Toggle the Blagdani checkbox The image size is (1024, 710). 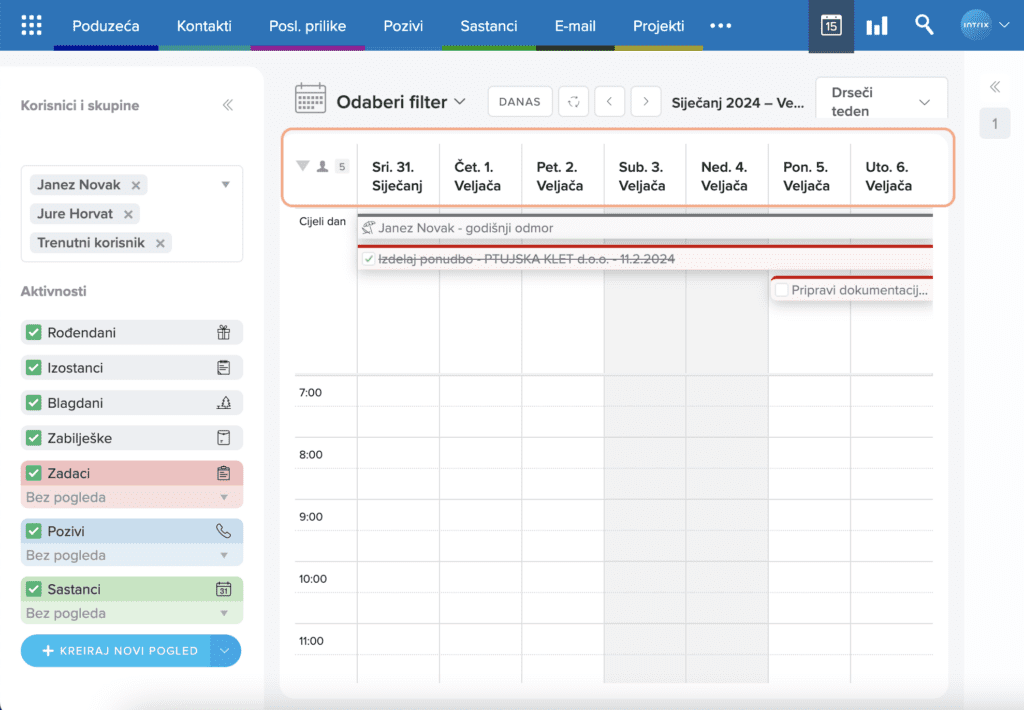[x=33, y=403]
